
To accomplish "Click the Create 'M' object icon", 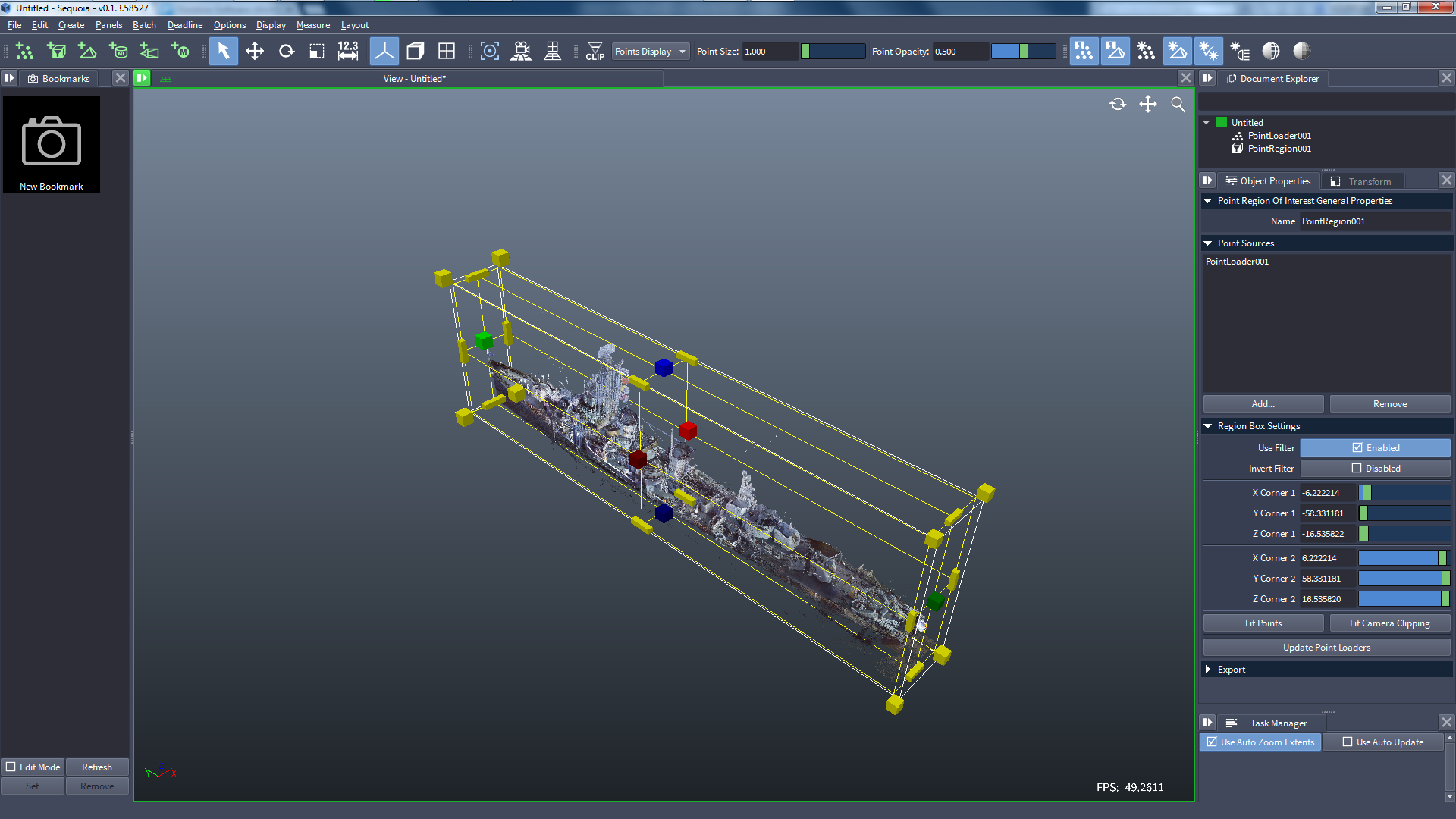I will click(x=180, y=51).
